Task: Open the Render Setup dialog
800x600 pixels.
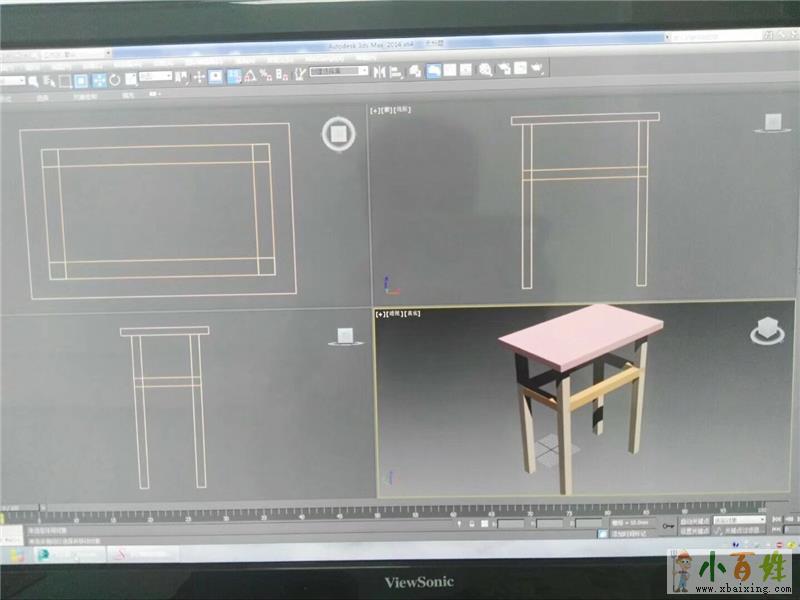Action: pyautogui.click(x=503, y=70)
